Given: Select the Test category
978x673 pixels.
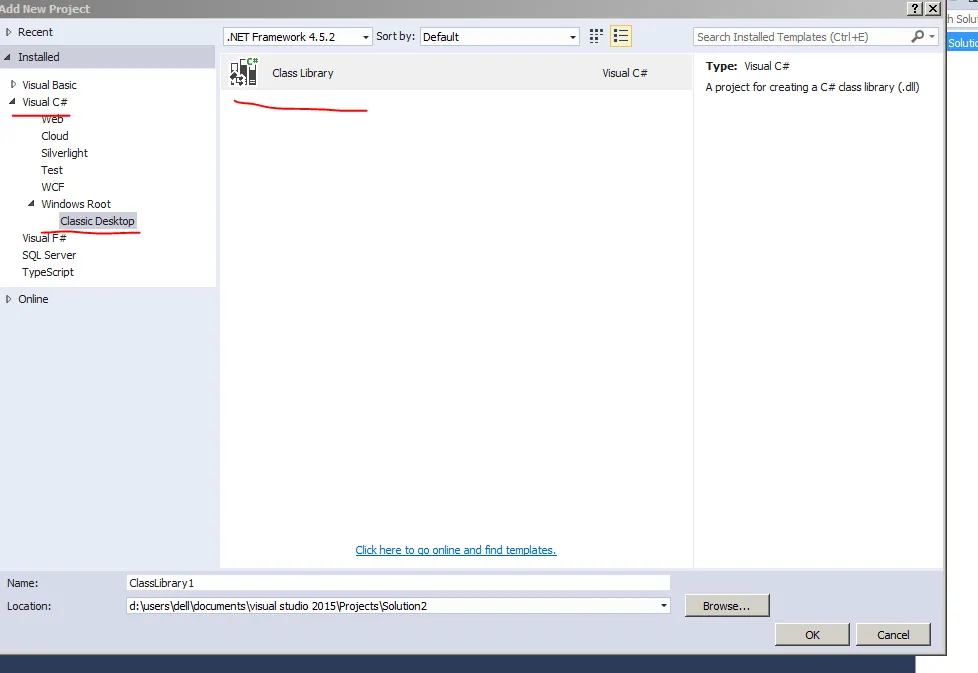Looking at the screenshot, I should (x=52, y=170).
